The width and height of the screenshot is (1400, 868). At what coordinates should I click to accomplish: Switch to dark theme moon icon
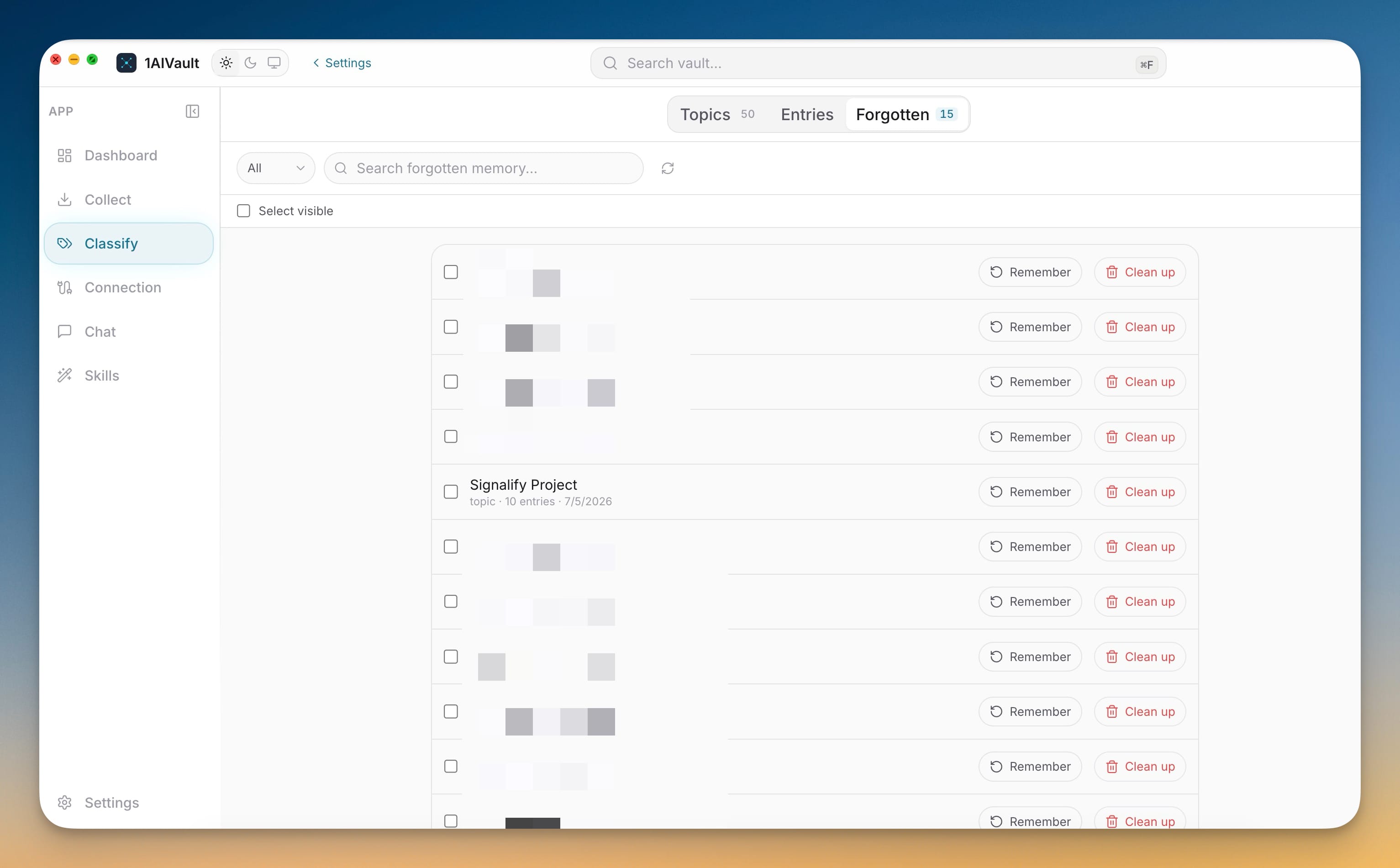point(250,63)
